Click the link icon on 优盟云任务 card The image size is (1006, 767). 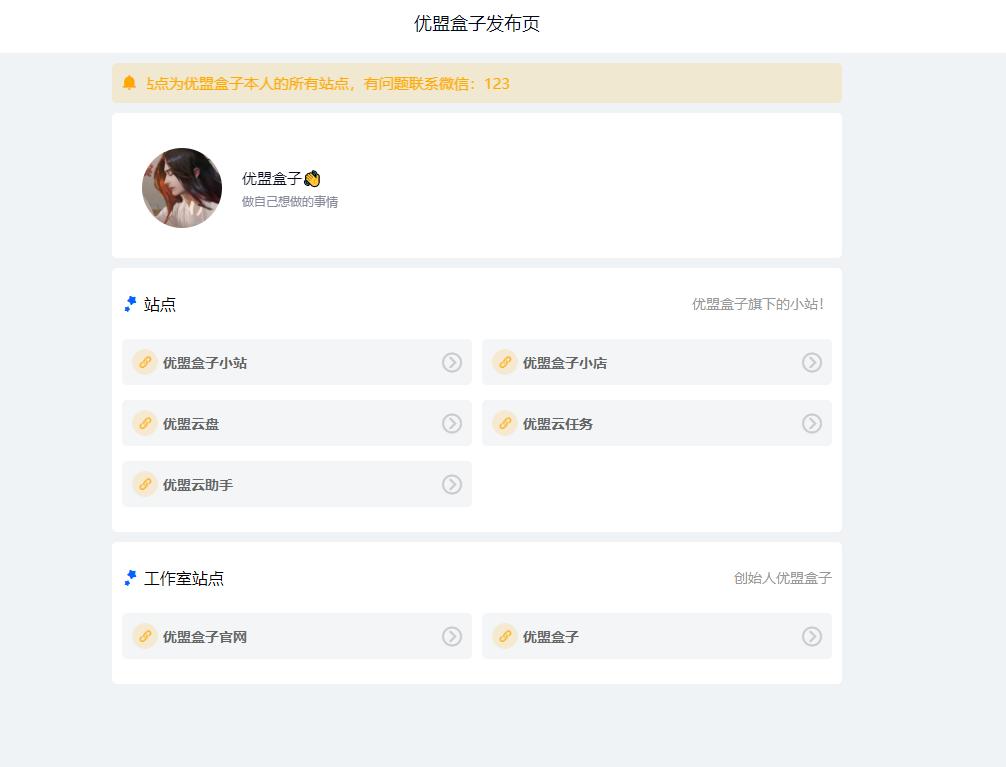click(504, 423)
